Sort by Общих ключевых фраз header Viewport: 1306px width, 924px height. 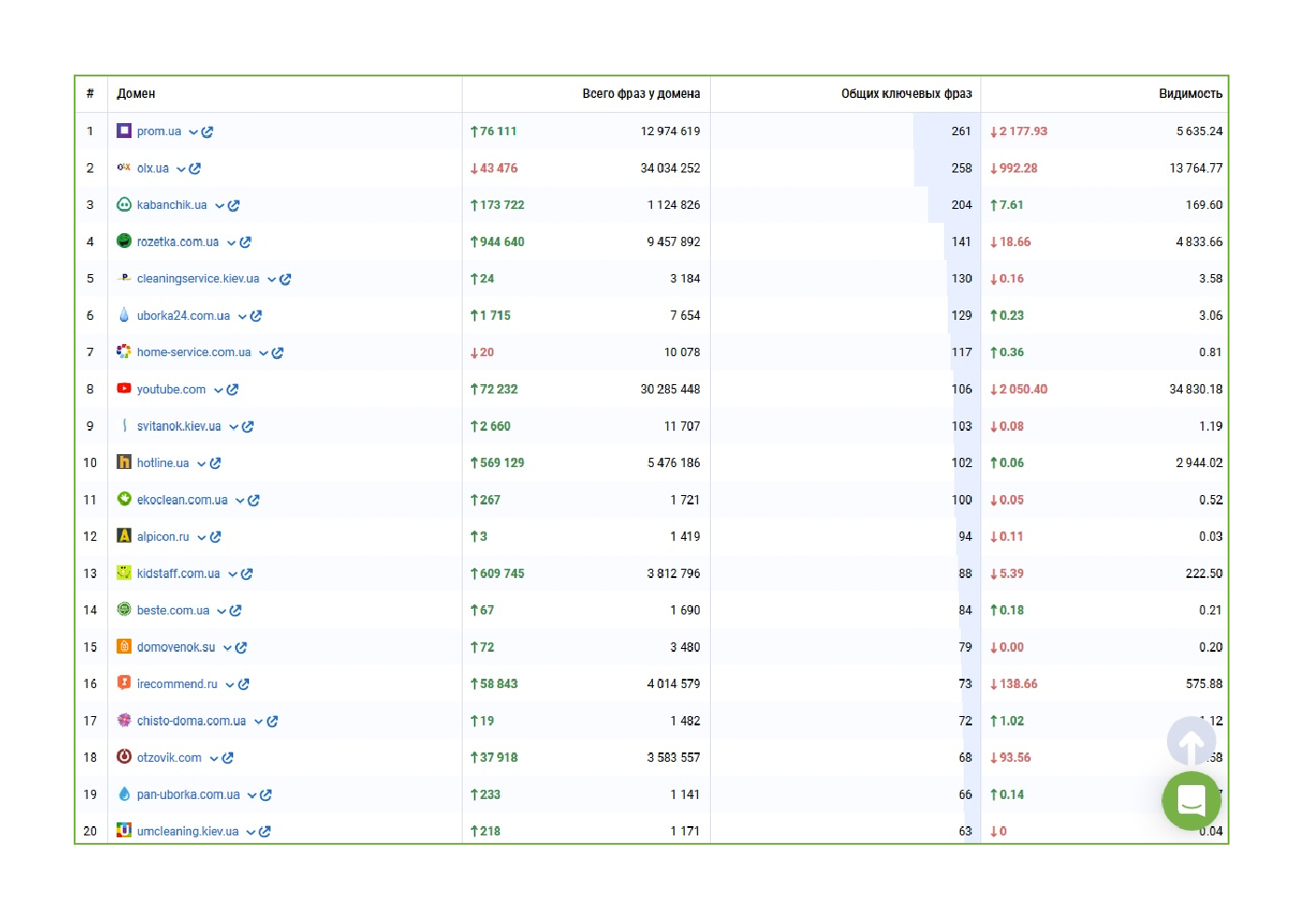click(906, 94)
